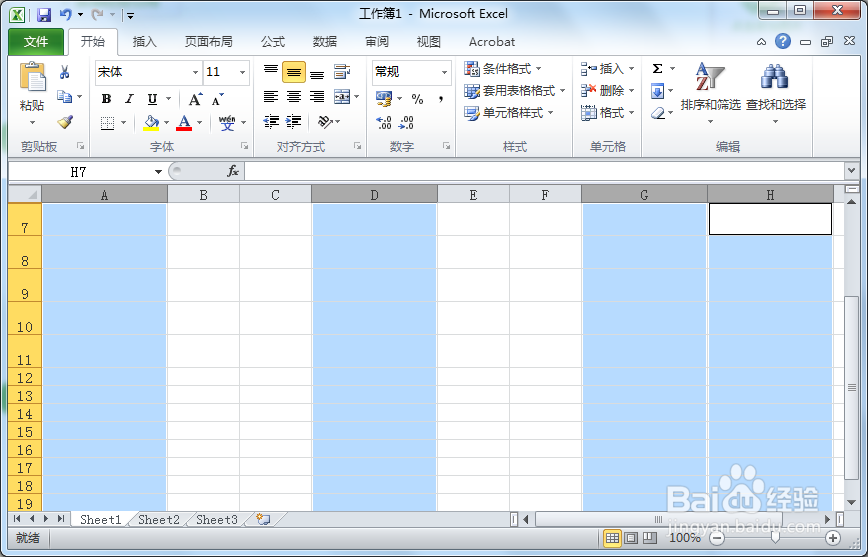
Task: Click the Copy icon
Action: coord(65,97)
